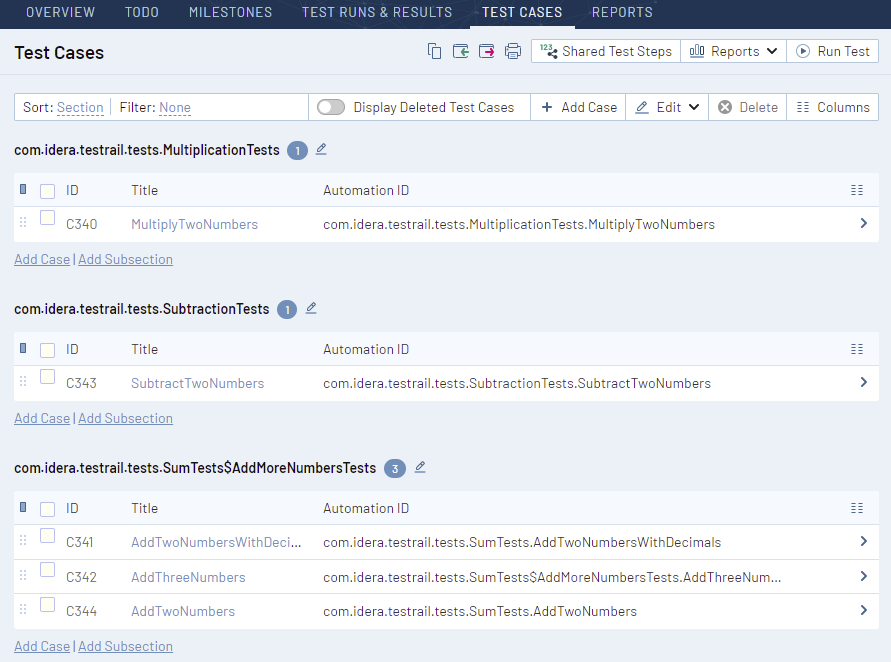
Task: Check the select-all box in MultiplicationTests header
Action: (48, 191)
